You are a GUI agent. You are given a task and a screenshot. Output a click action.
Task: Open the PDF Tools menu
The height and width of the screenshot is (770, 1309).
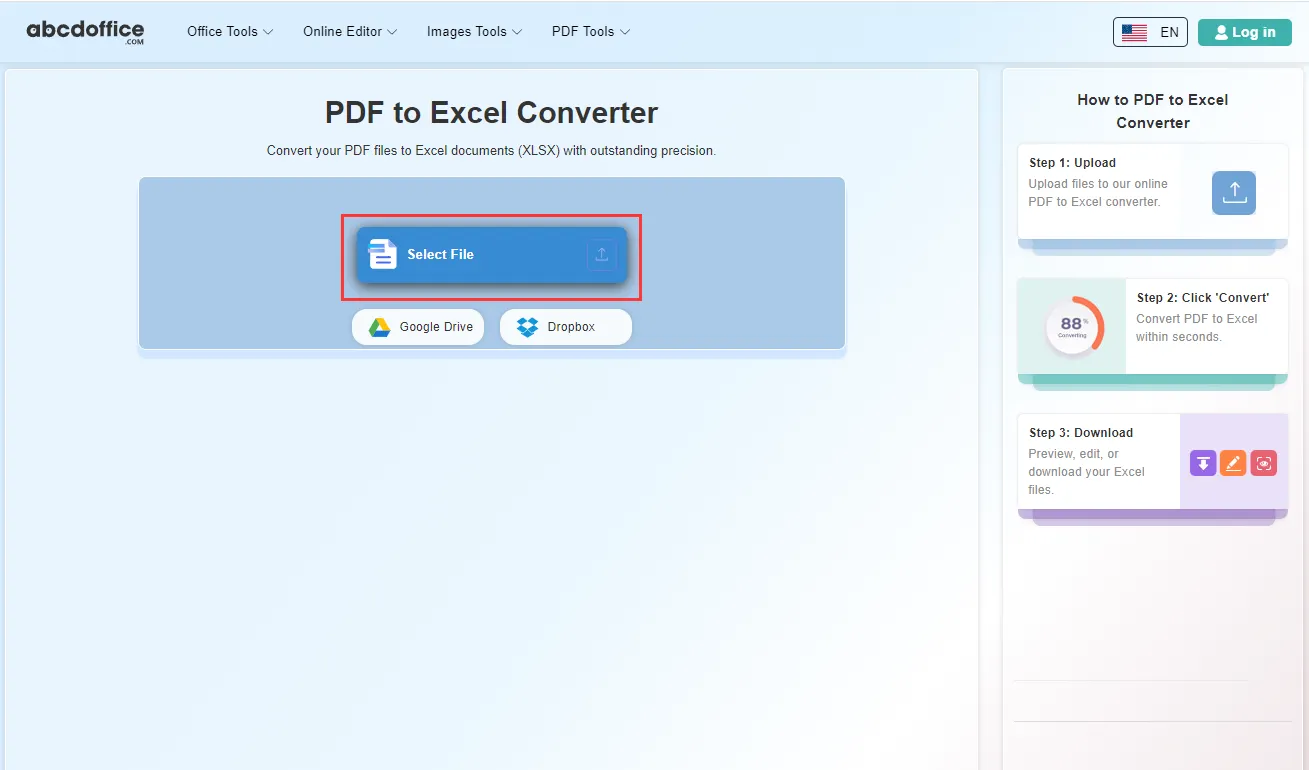pos(591,32)
